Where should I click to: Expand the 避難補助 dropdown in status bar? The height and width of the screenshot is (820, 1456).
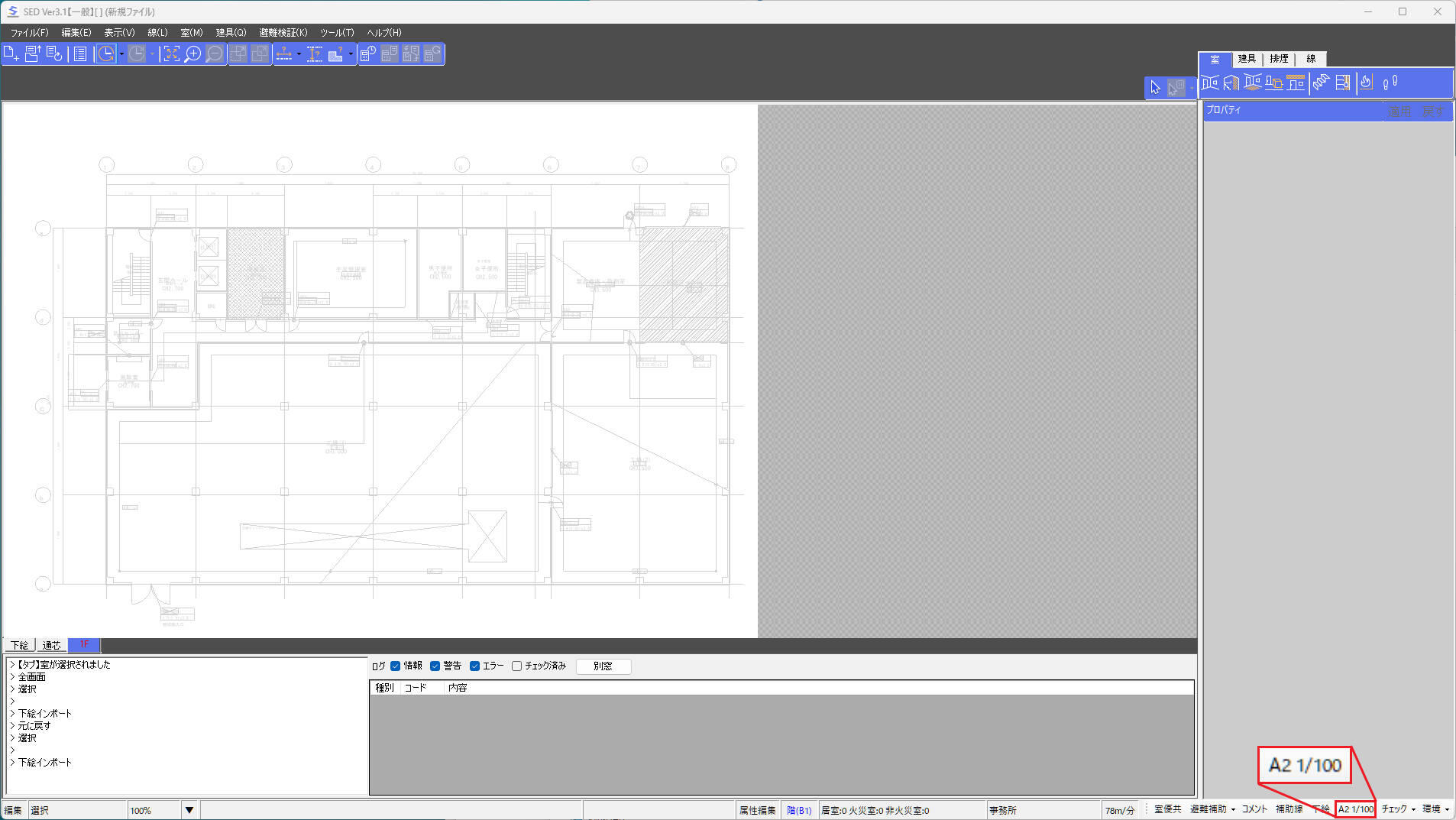coord(1212,809)
